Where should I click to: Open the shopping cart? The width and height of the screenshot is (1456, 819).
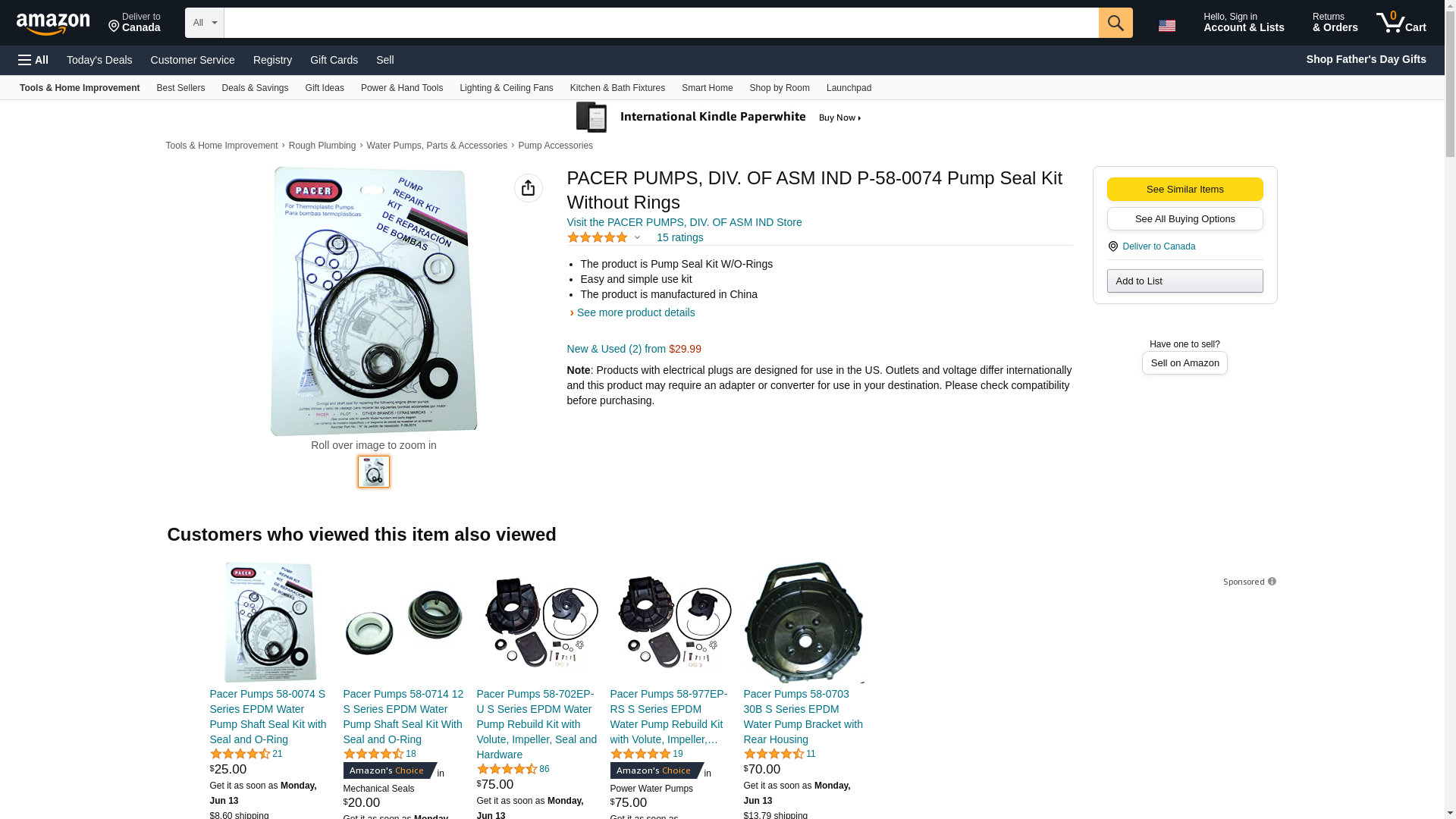point(1401,23)
